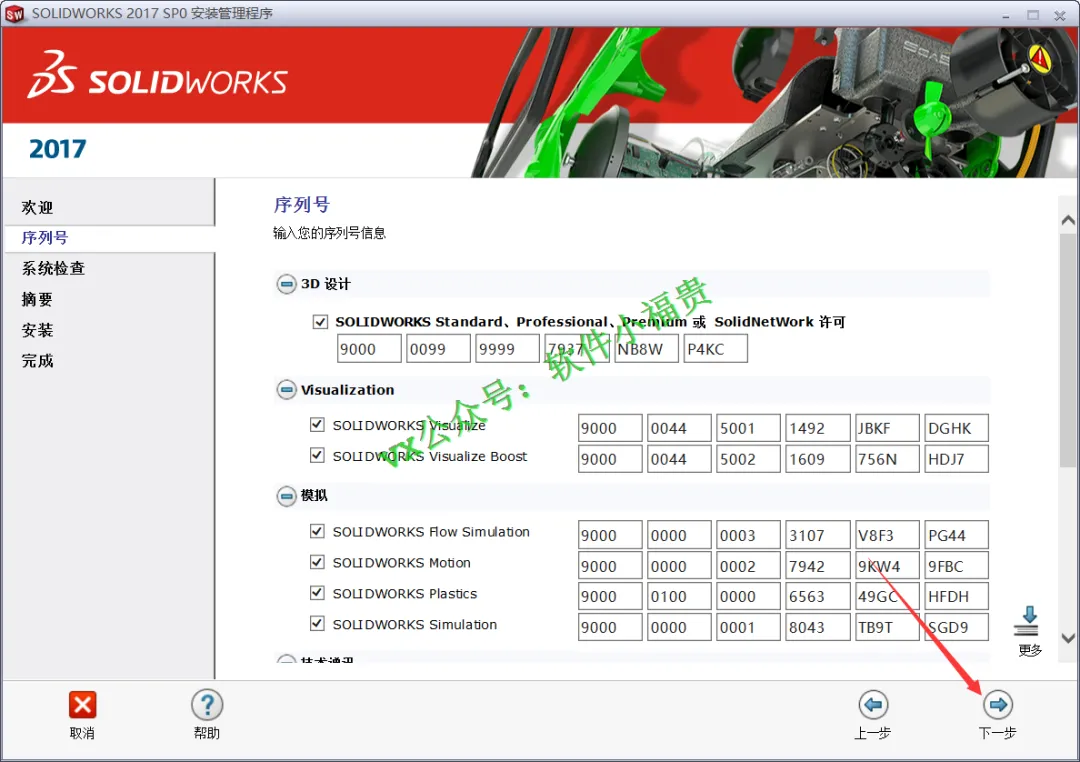
Task: Click Visualize serial field JBKF
Action: tap(887, 428)
